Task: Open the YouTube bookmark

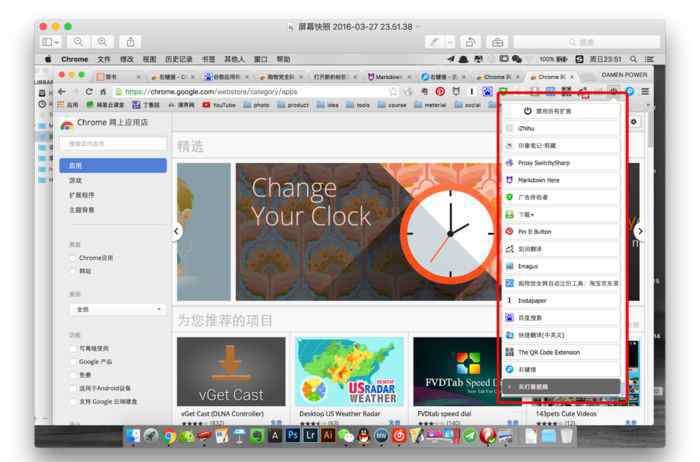Action: (219, 105)
